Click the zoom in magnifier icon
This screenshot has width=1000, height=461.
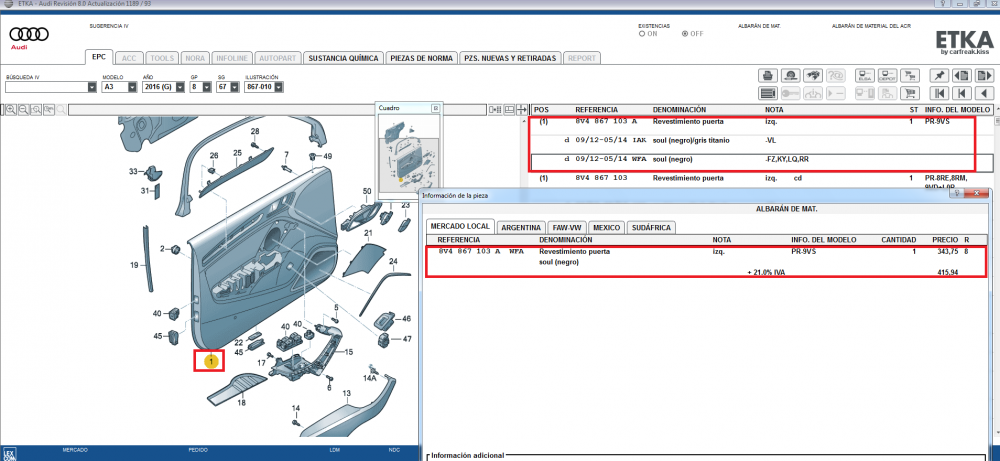coord(11,107)
